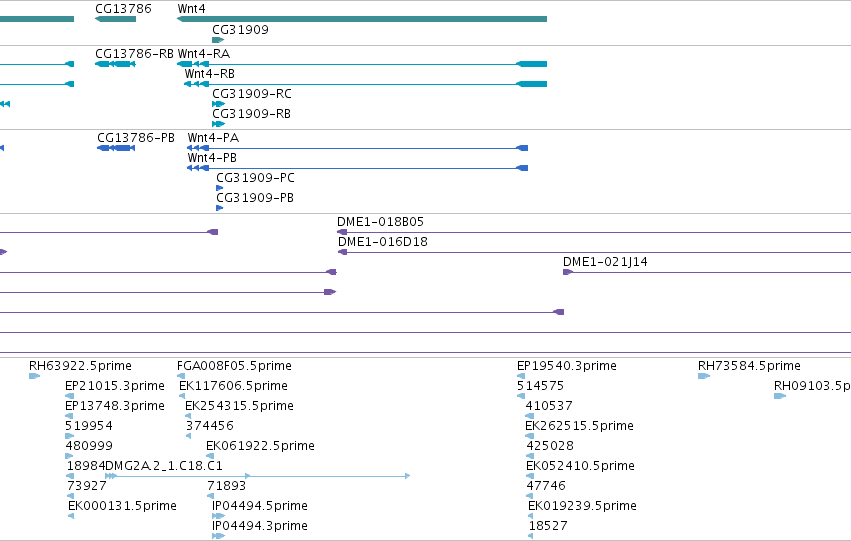
Task: Select the CG31909-RB transcript arrow
Action: (x=218, y=124)
